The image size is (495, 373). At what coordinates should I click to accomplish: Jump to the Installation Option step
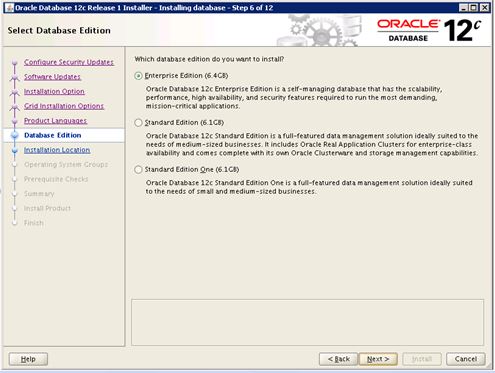(54, 91)
